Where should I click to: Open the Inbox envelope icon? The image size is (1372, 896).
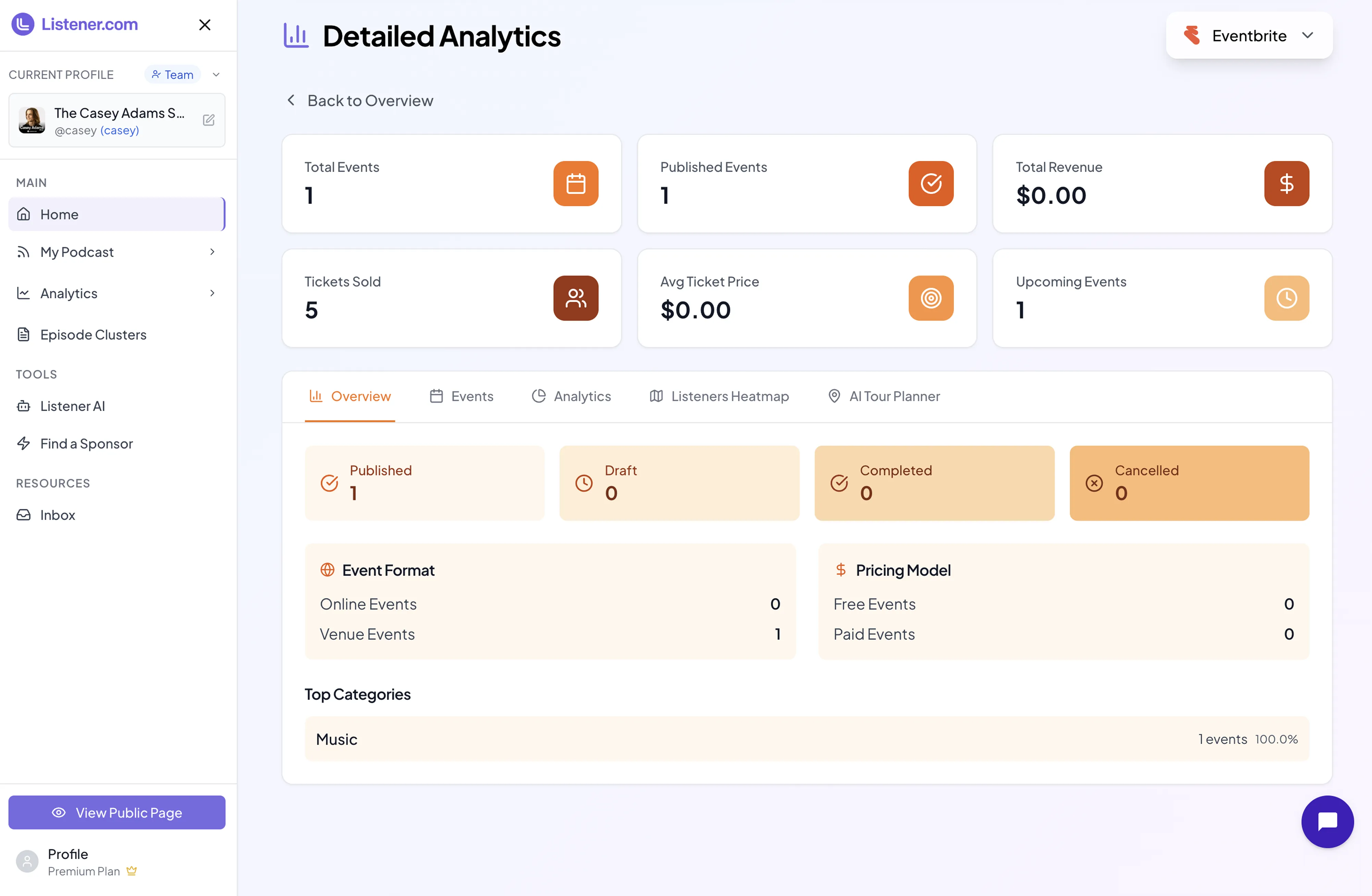tap(23, 514)
